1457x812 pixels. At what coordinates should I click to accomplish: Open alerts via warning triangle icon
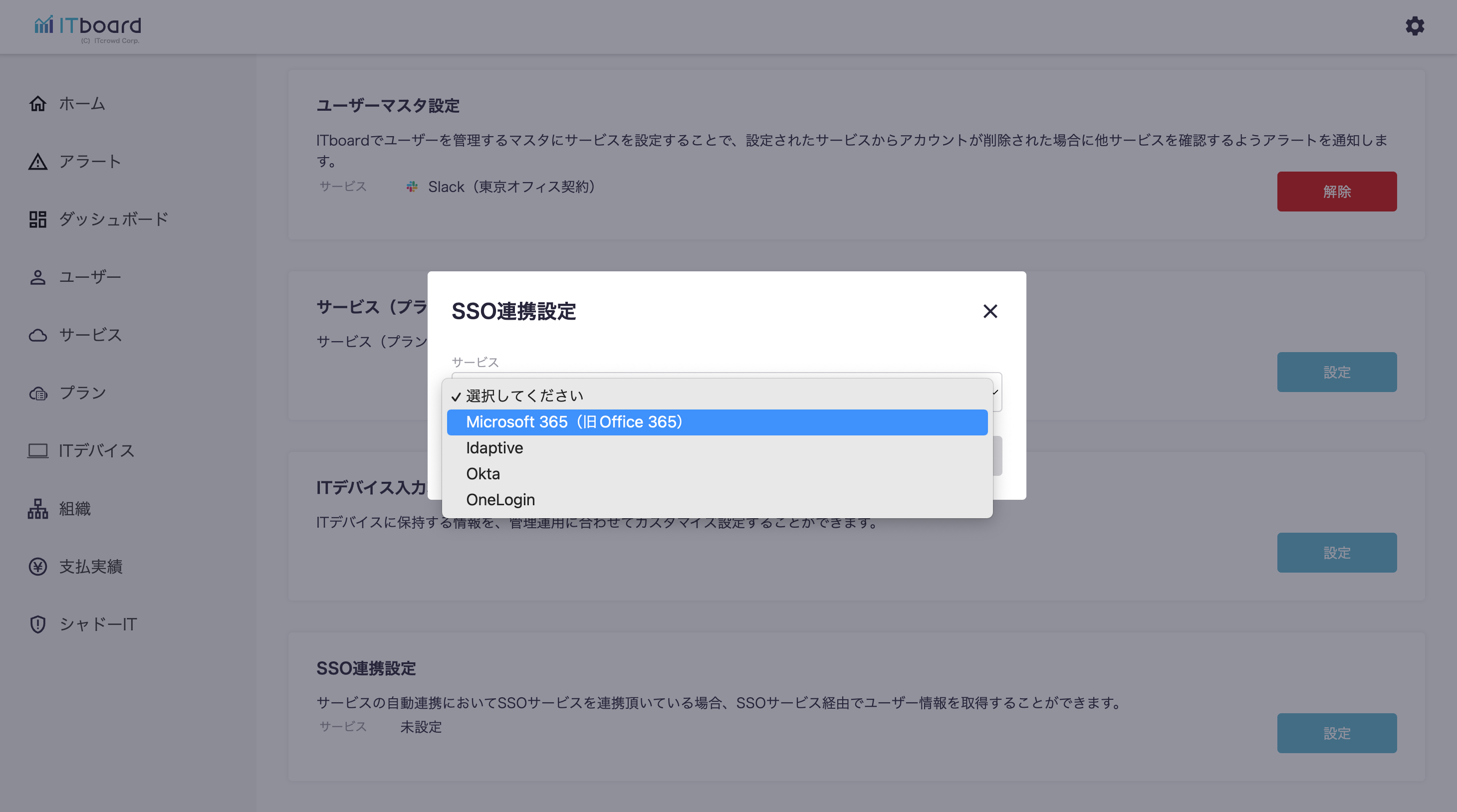pyautogui.click(x=38, y=162)
